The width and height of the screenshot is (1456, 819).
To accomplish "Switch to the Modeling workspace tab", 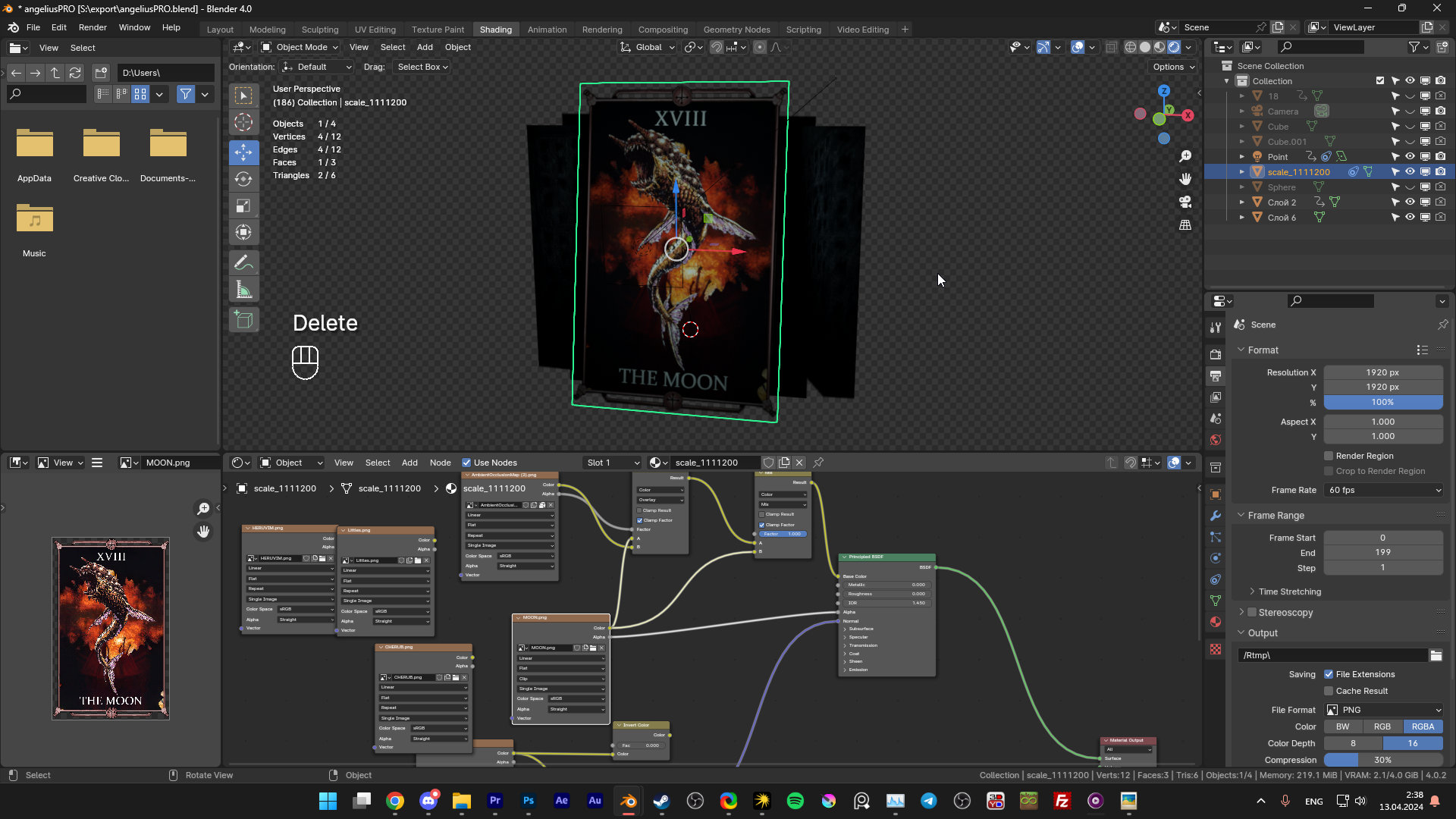I will (x=268, y=30).
